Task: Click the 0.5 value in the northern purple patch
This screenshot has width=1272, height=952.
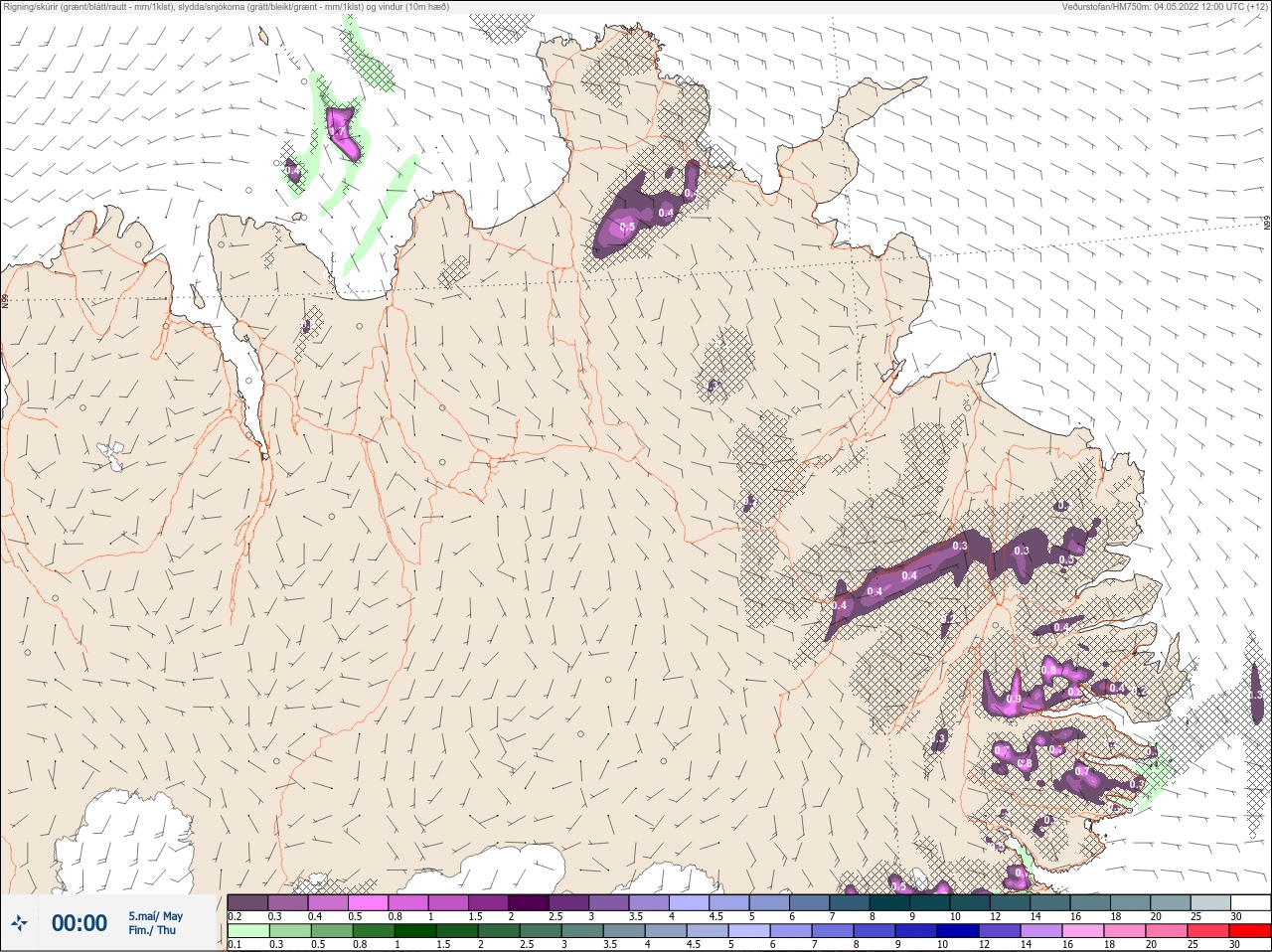Action: click(x=627, y=227)
